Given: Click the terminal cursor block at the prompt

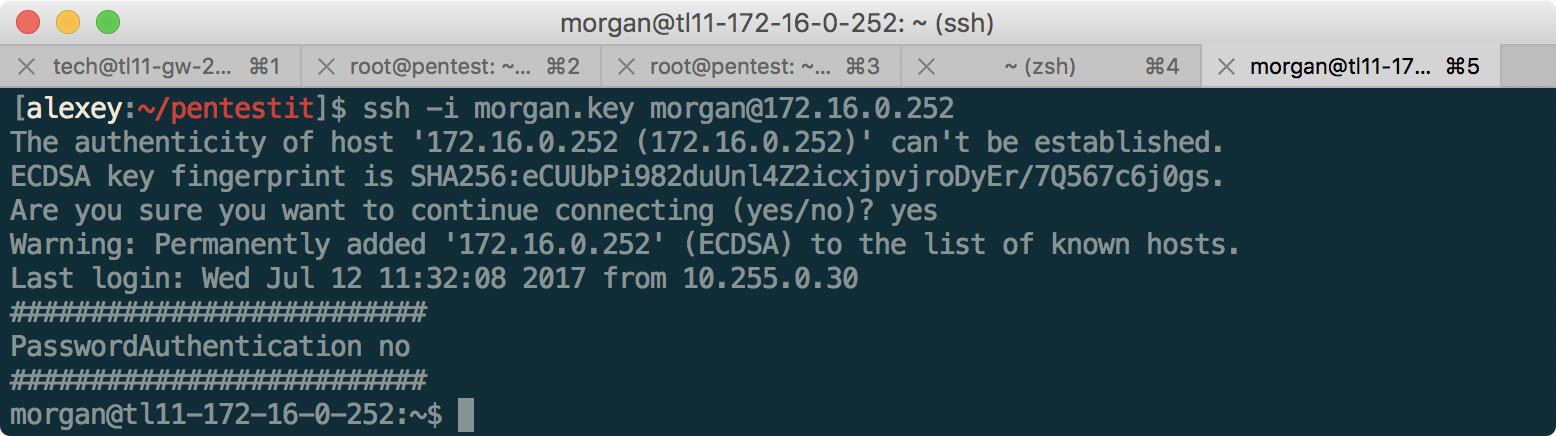Looking at the screenshot, I should pos(465,415).
